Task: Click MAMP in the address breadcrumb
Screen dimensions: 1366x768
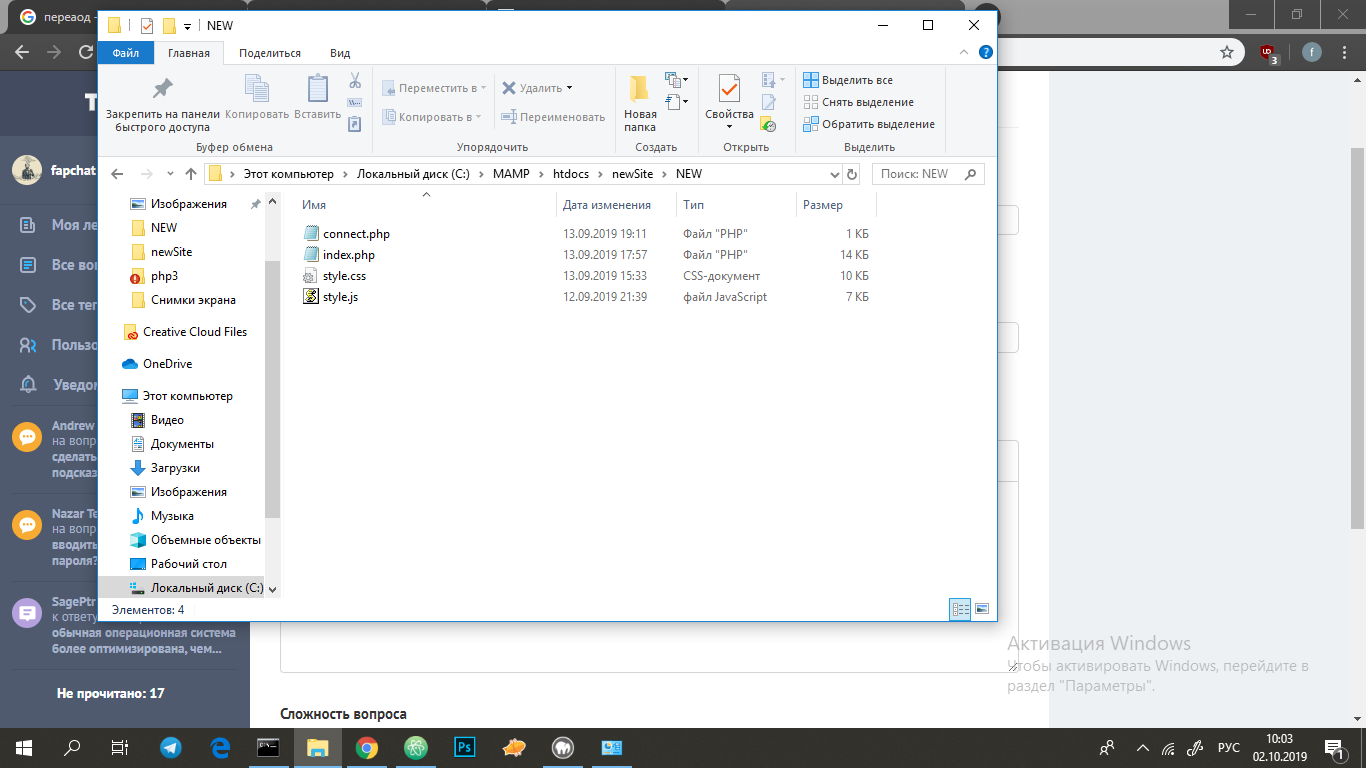Action: pos(512,174)
